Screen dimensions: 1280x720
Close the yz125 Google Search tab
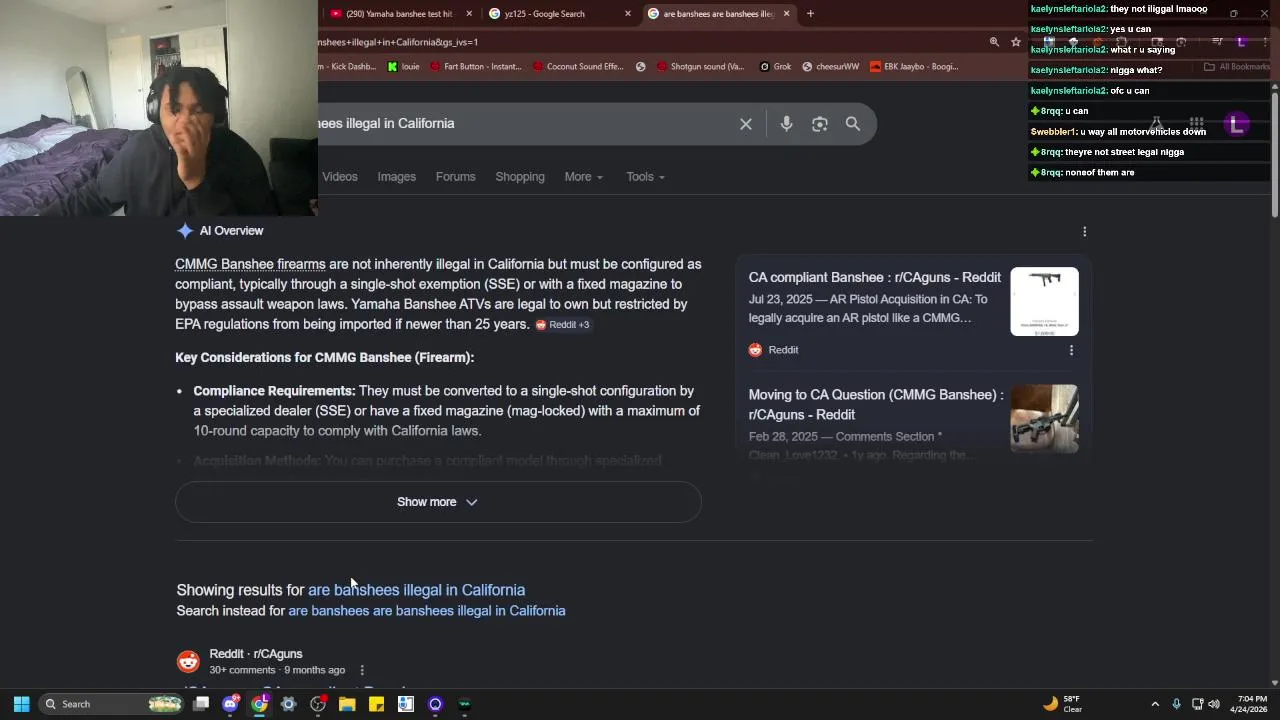click(x=628, y=14)
